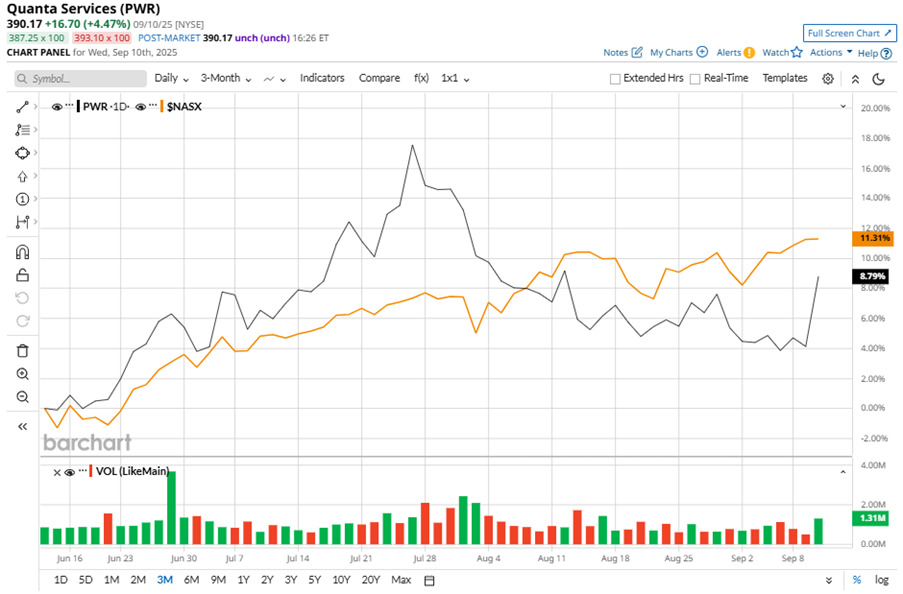Click the Symbol search field
This screenshot has height=594, width=903.
coord(81,78)
